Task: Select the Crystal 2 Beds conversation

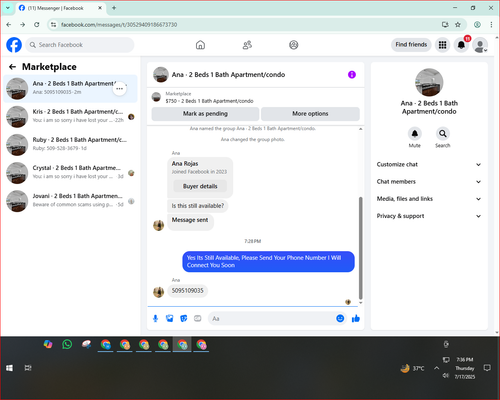Action: click(70, 173)
